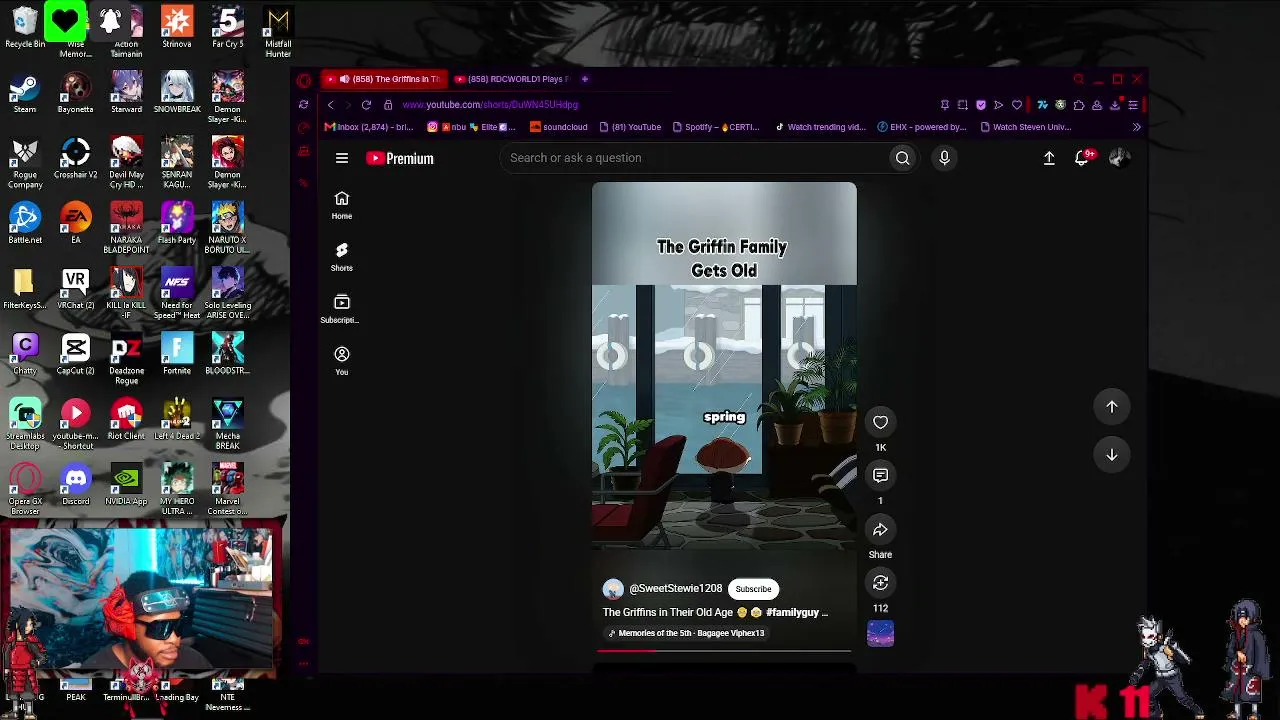Click the YouTube address bar URL
Image resolution: width=1280 pixels, height=720 pixels.
point(490,105)
